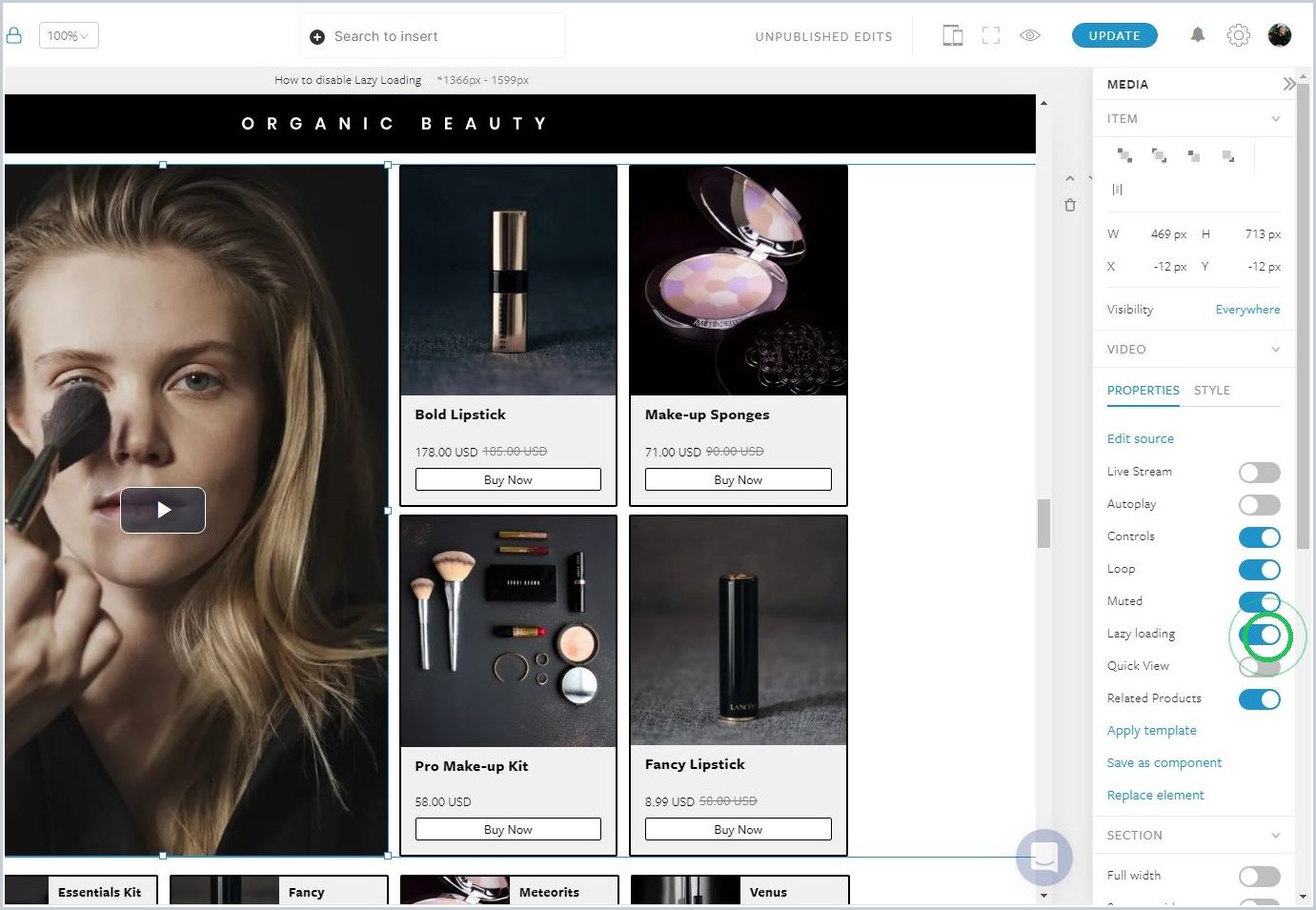Click the UPDATE button

1115,35
